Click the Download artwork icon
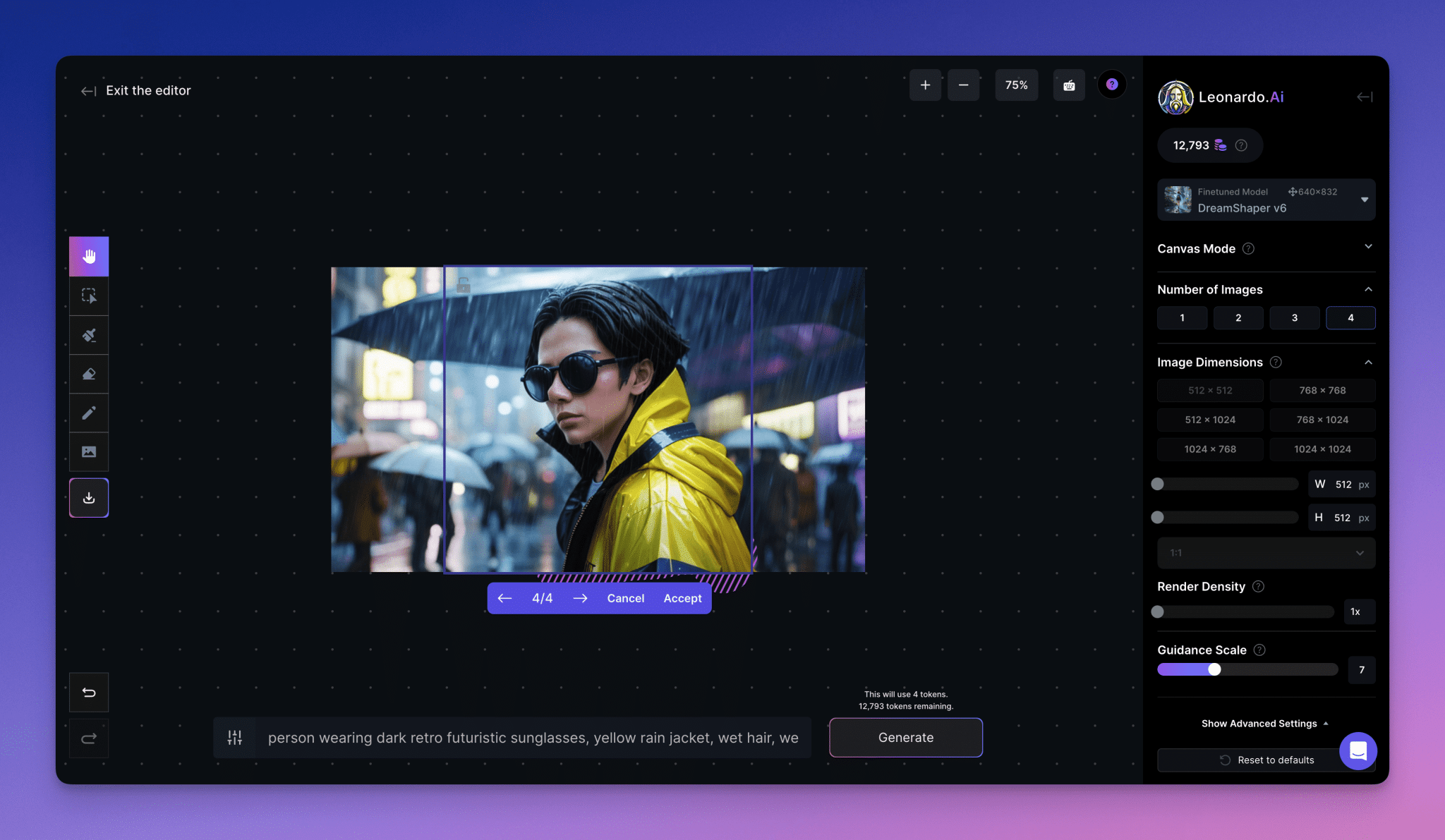Viewport: 1445px width, 840px height. pos(89,498)
